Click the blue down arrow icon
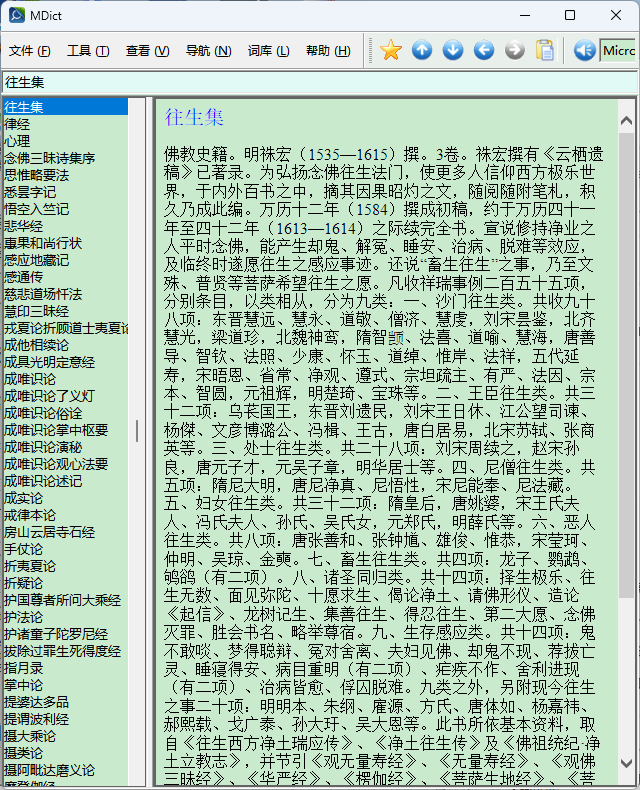Image resolution: width=640 pixels, height=790 pixels. (453, 51)
